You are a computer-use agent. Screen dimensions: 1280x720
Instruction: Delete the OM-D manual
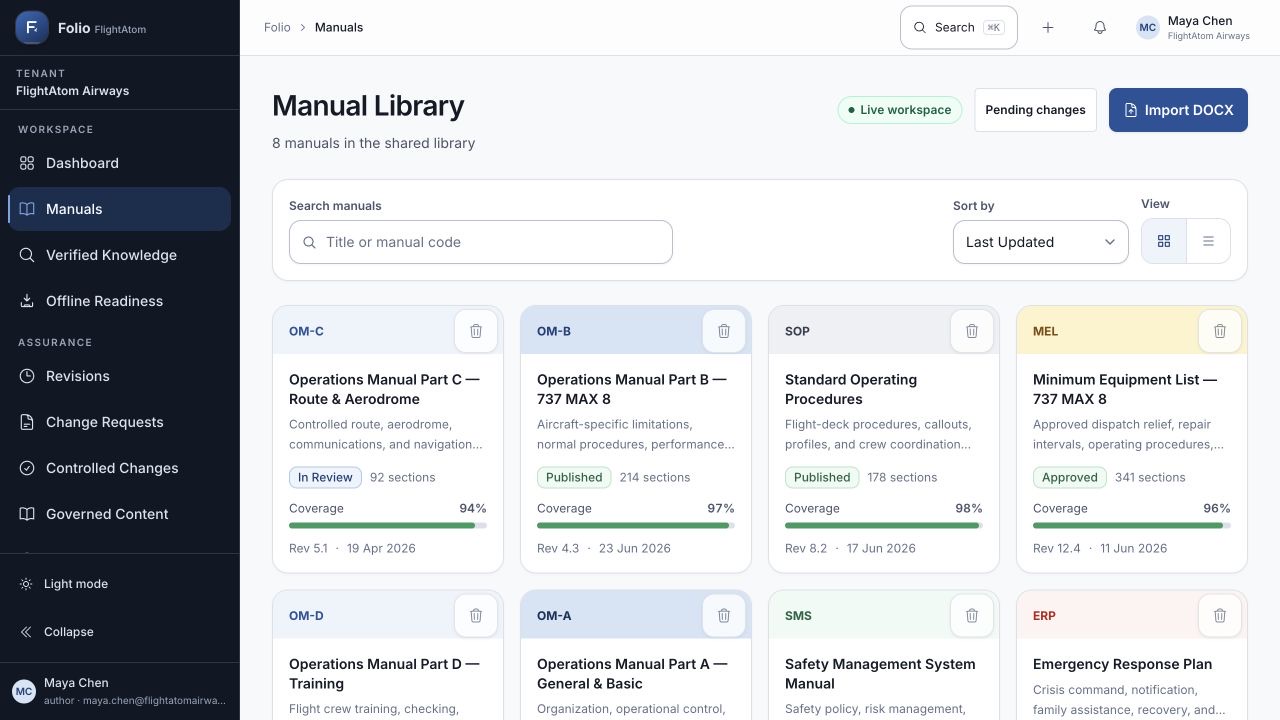[476, 616]
